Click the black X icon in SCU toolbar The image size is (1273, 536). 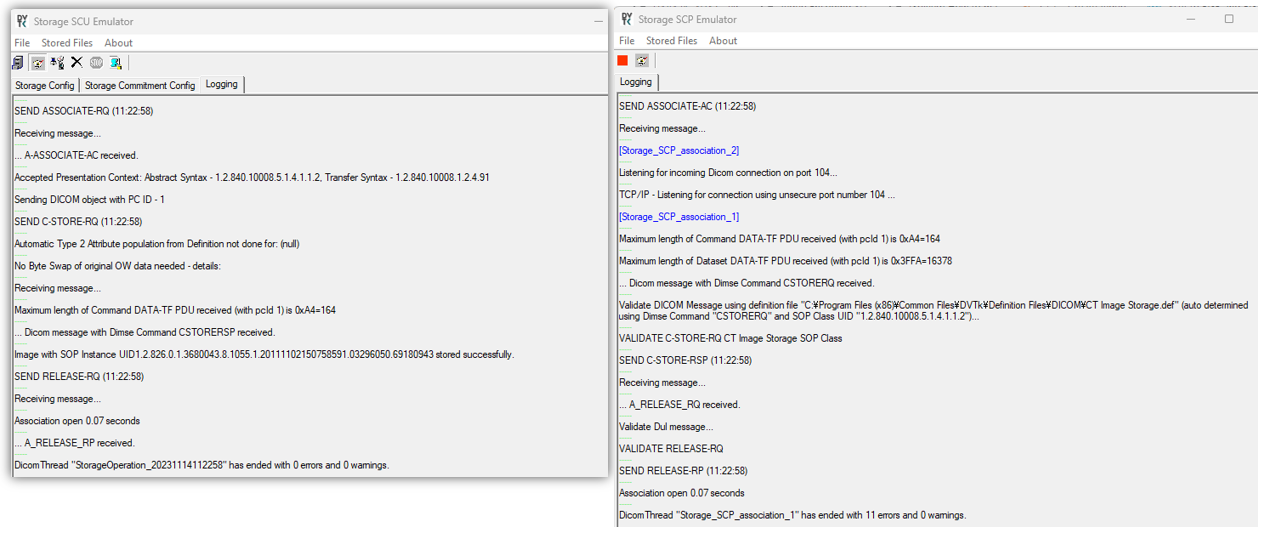click(76, 63)
